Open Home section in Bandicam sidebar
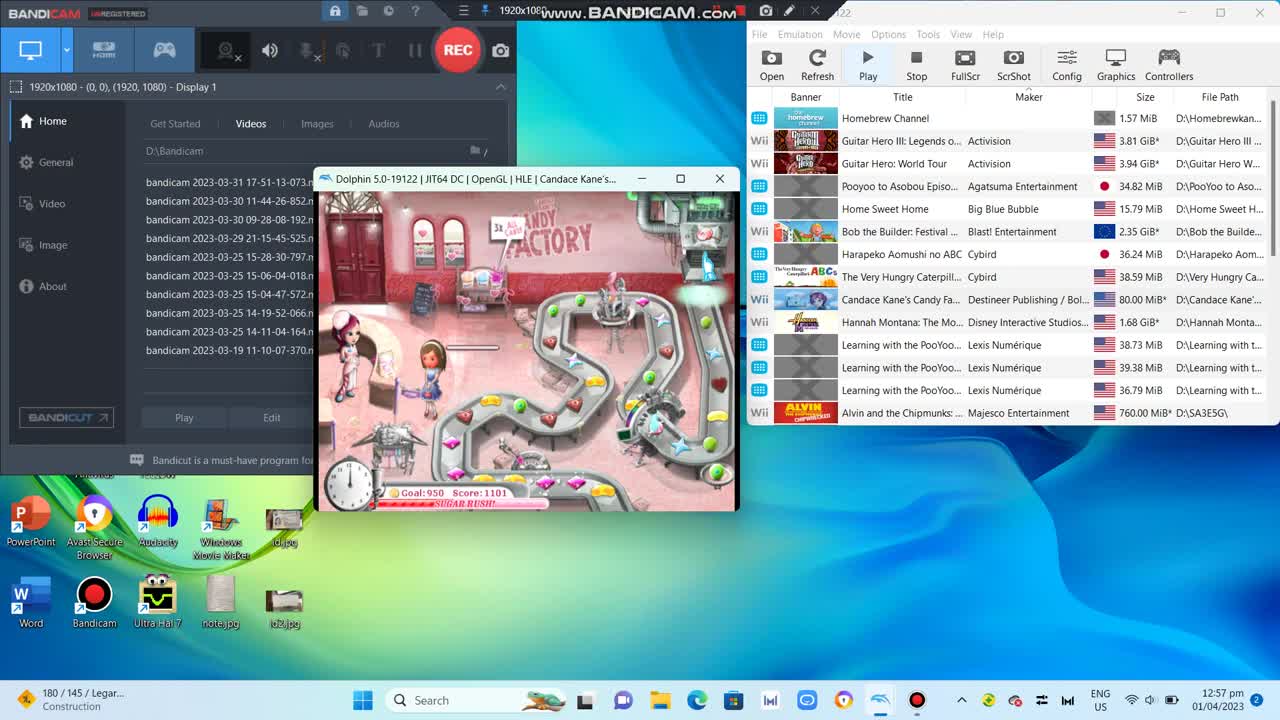The height and width of the screenshot is (720, 1280). 44,121
